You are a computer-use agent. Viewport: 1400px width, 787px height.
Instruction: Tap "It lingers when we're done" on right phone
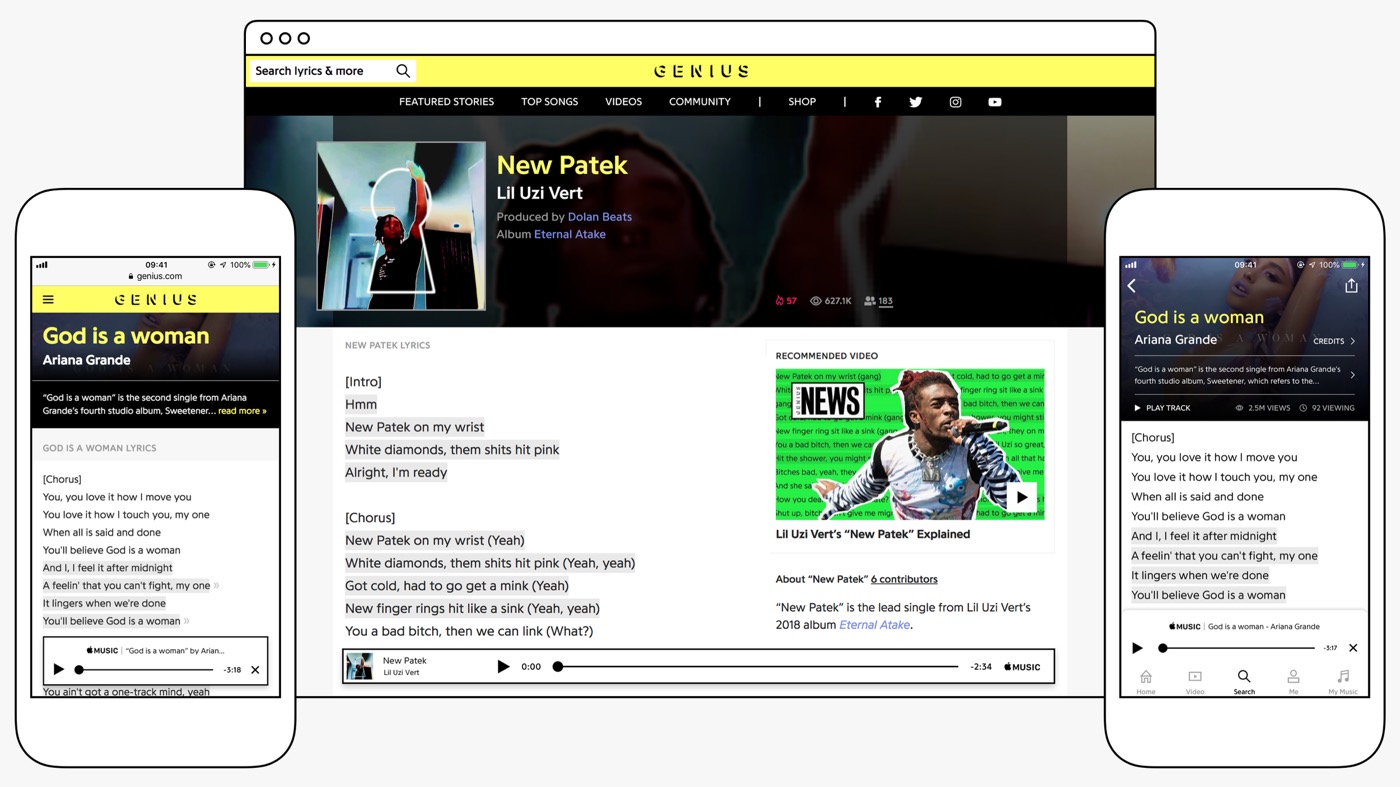1200,576
